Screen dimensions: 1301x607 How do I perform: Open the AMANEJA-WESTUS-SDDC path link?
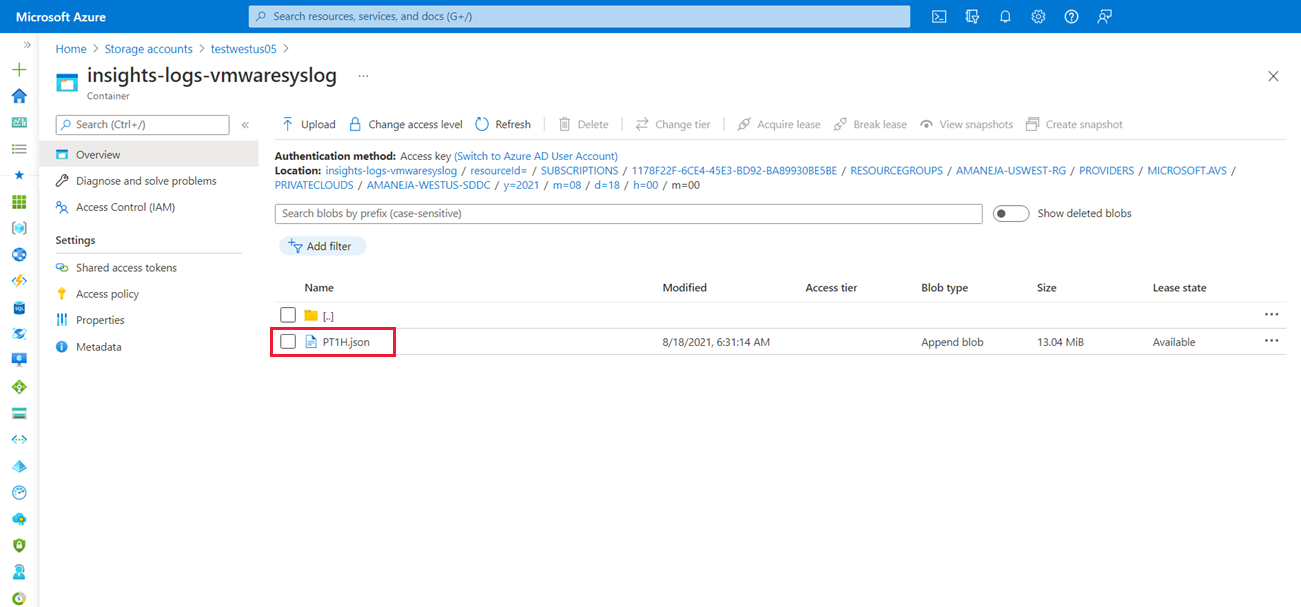429,185
